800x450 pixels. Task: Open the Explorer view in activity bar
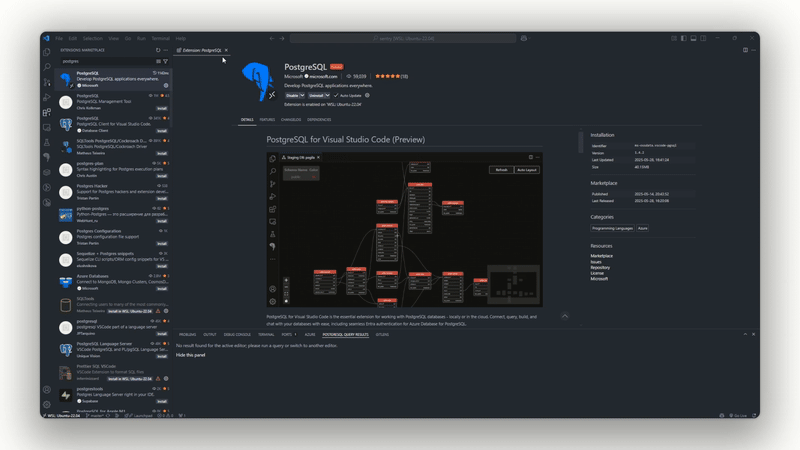pyautogui.click(x=47, y=52)
